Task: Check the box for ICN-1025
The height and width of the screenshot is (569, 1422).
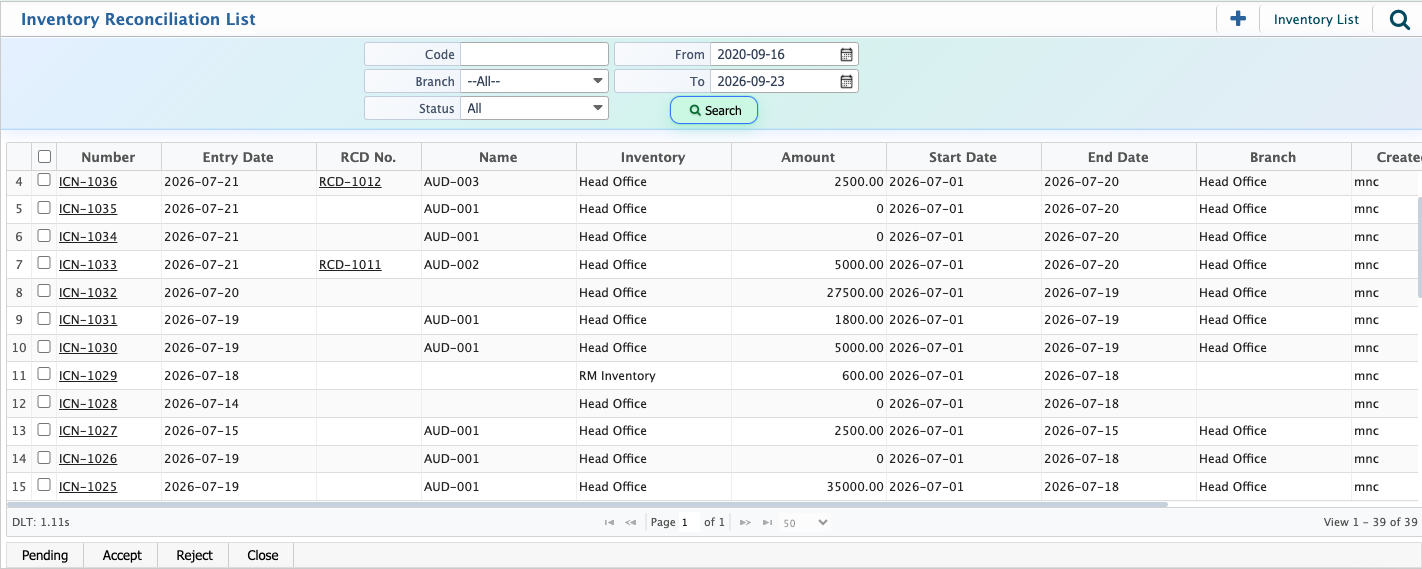Action: [44, 486]
